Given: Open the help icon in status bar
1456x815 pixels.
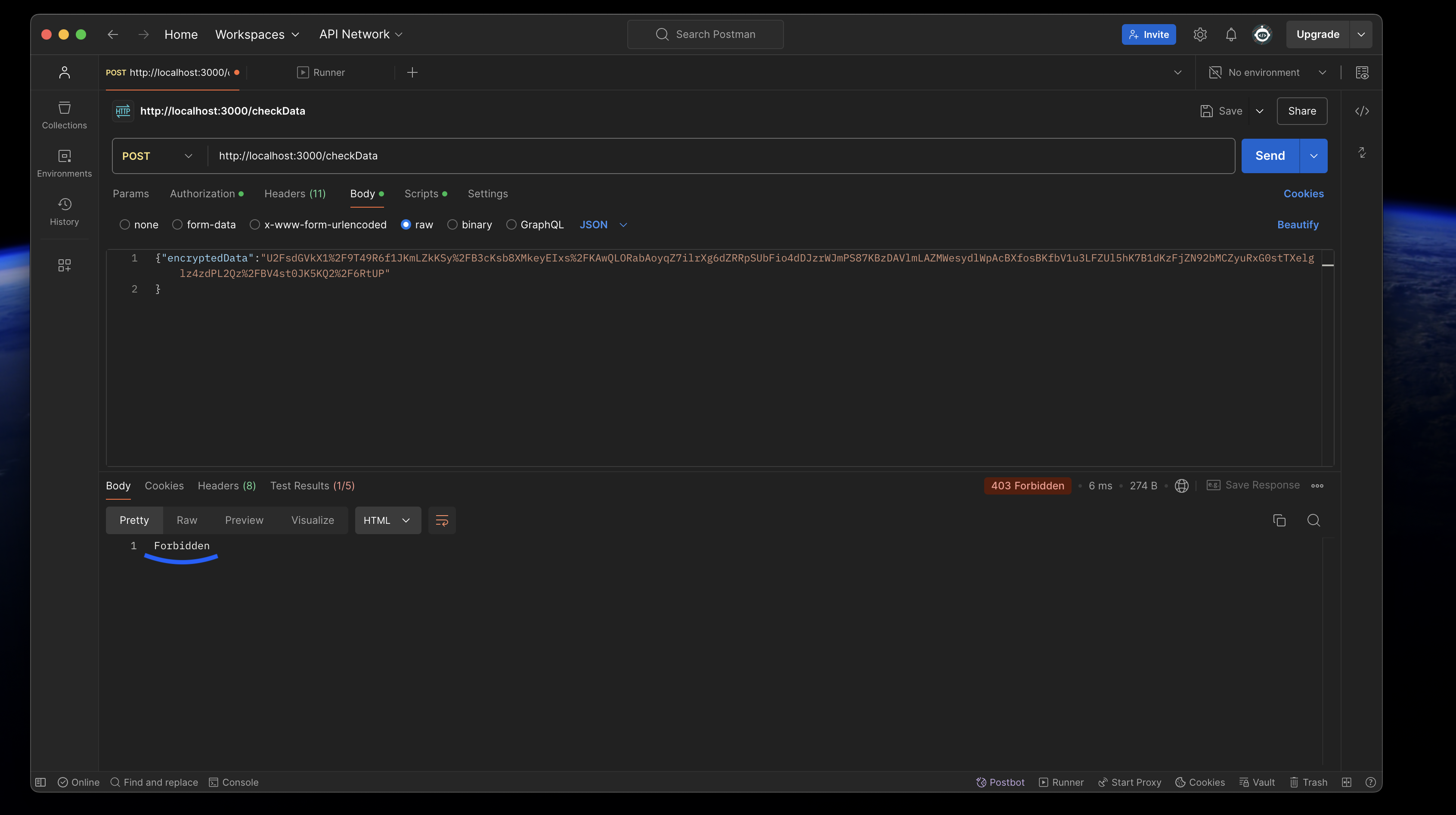Looking at the screenshot, I should point(1371,782).
